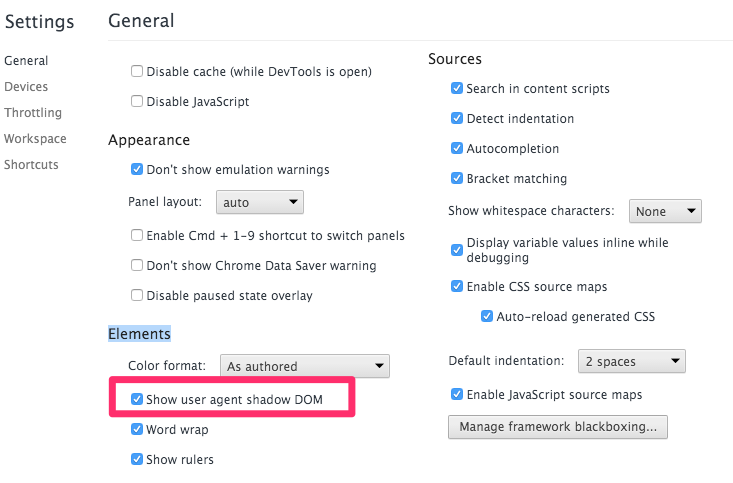Expand the Show whitespace characters dropdown

pyautogui.click(x=665, y=212)
